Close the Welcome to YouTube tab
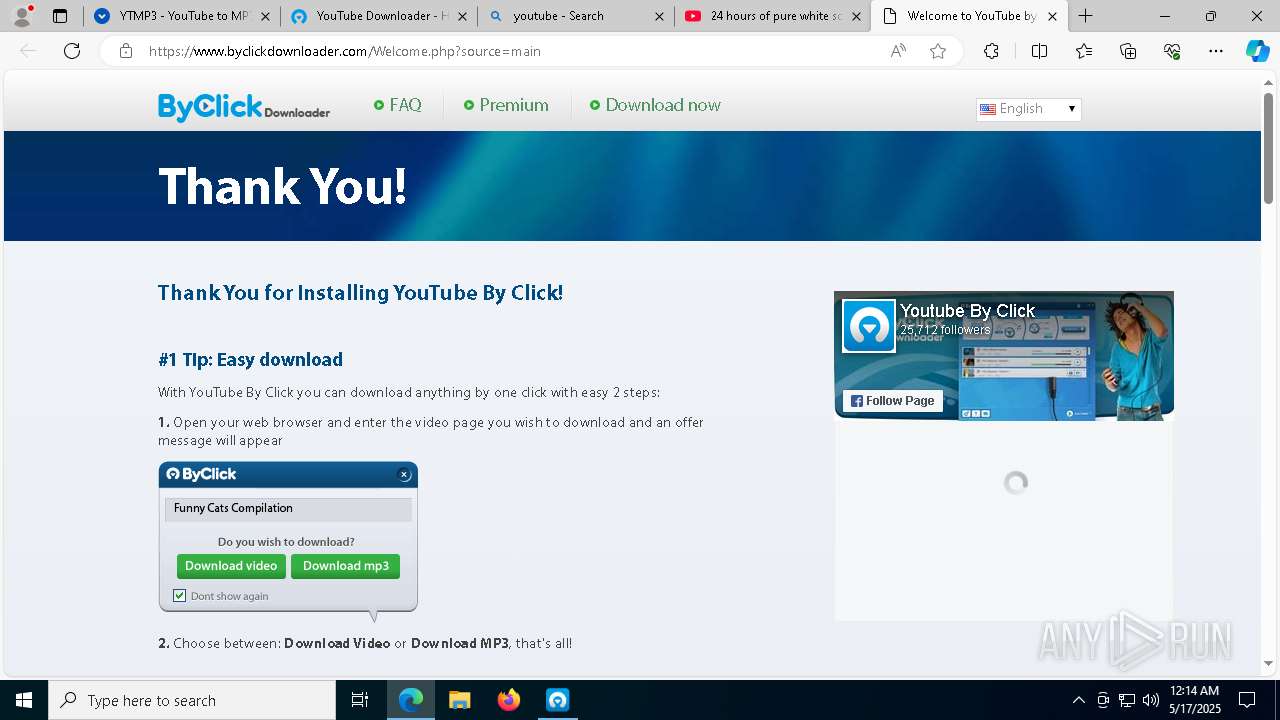 [1052, 16]
